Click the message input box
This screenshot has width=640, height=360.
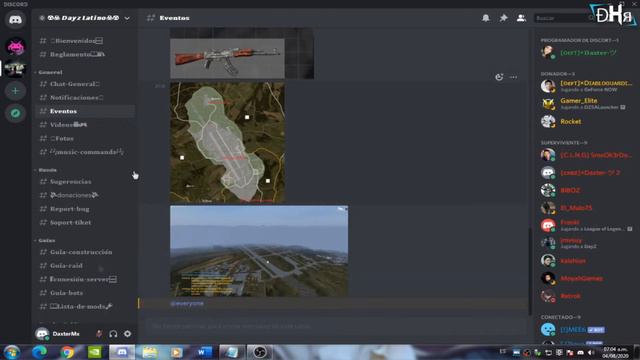point(337,326)
